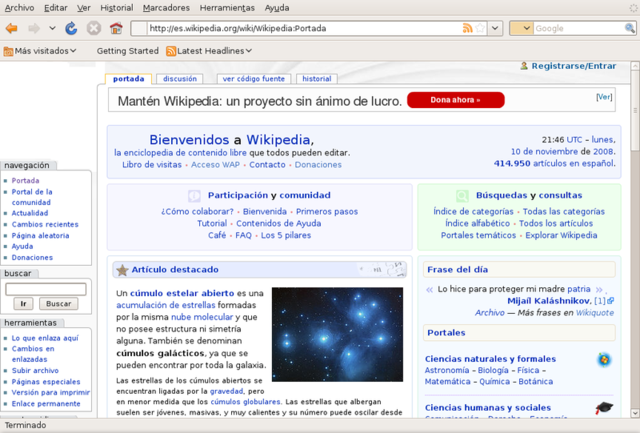Click the Astronomía portal link

pyautogui.click(x=447, y=370)
